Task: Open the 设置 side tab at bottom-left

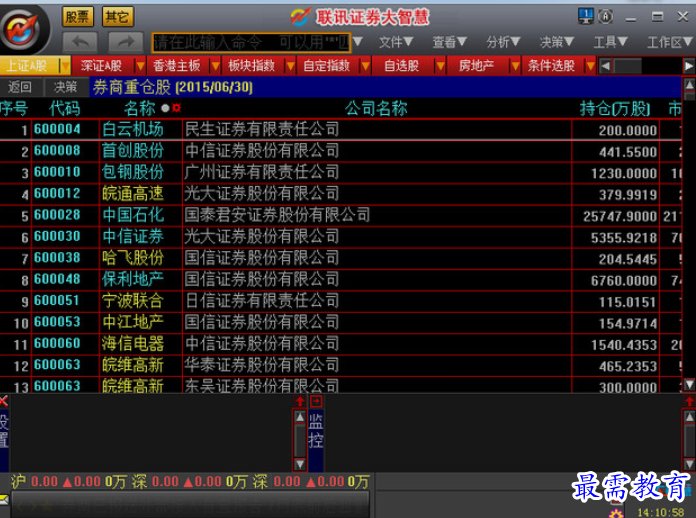Action: pyautogui.click(x=4, y=431)
